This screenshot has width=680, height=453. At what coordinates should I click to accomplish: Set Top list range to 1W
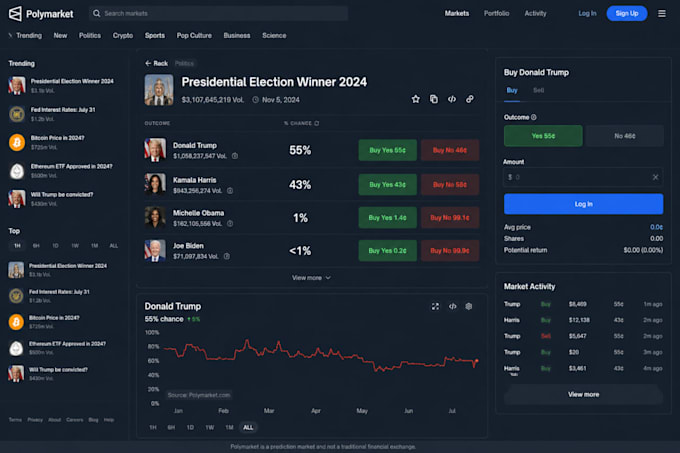(75, 246)
